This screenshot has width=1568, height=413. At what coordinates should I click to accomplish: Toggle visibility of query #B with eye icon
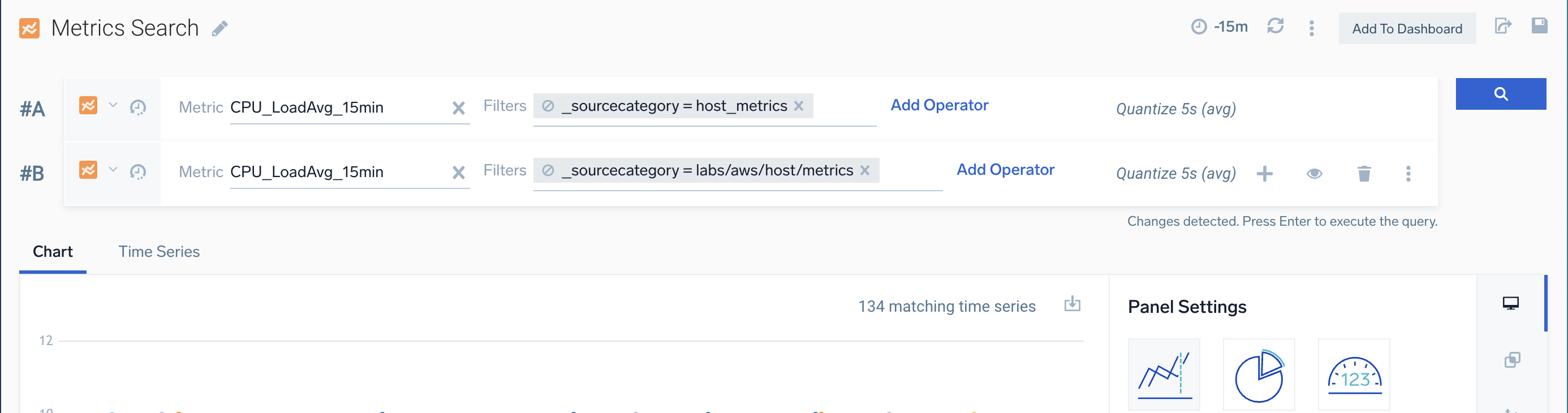coord(1314,174)
